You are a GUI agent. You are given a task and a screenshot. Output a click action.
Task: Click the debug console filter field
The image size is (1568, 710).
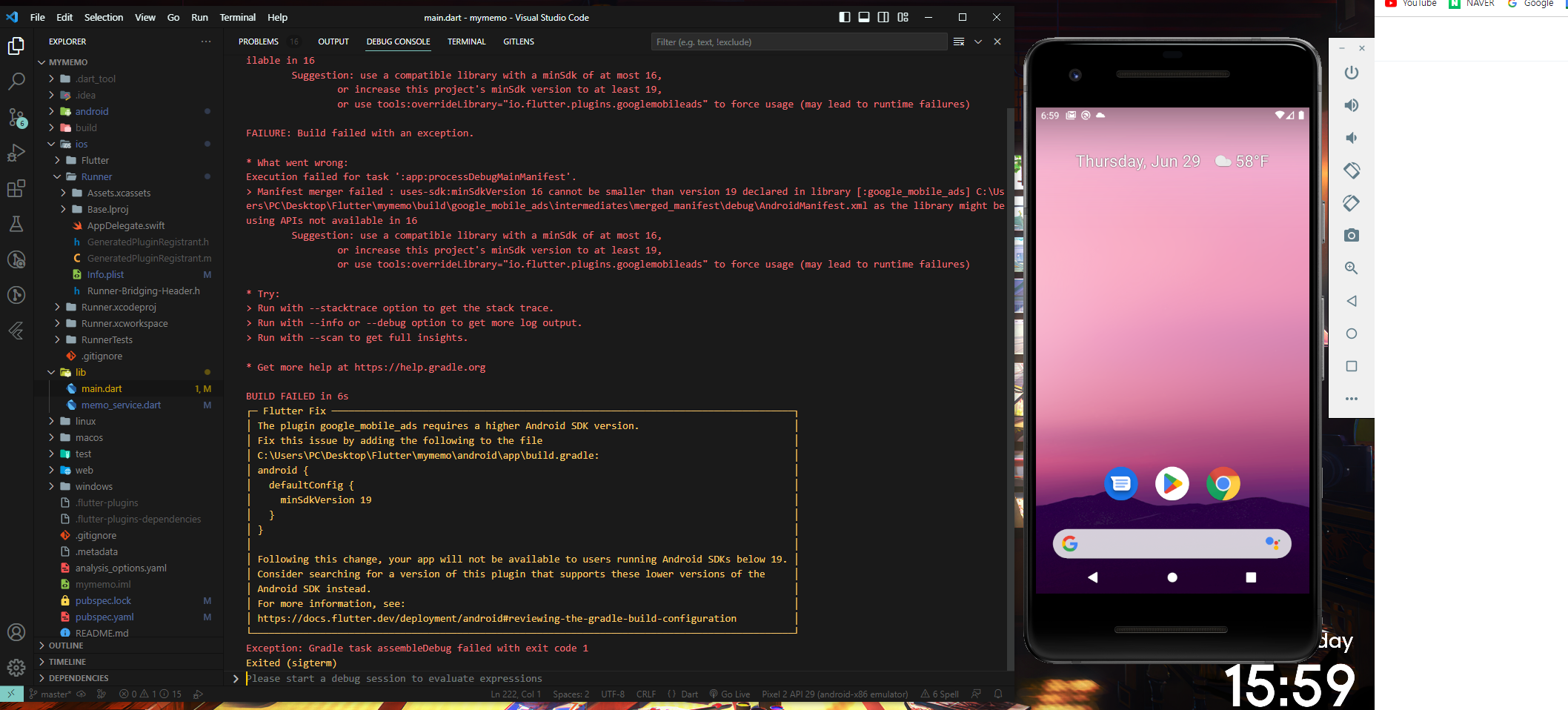(799, 42)
